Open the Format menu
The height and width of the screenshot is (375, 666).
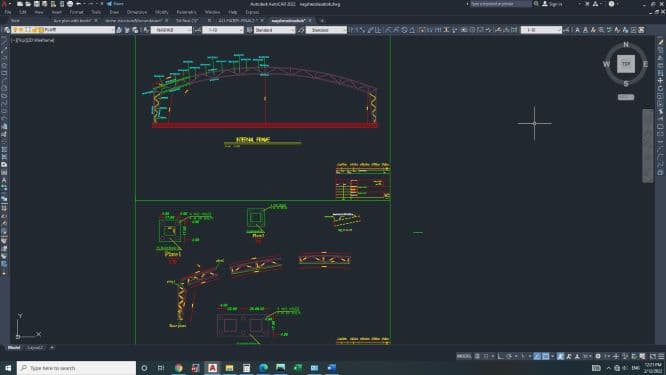[76, 12]
